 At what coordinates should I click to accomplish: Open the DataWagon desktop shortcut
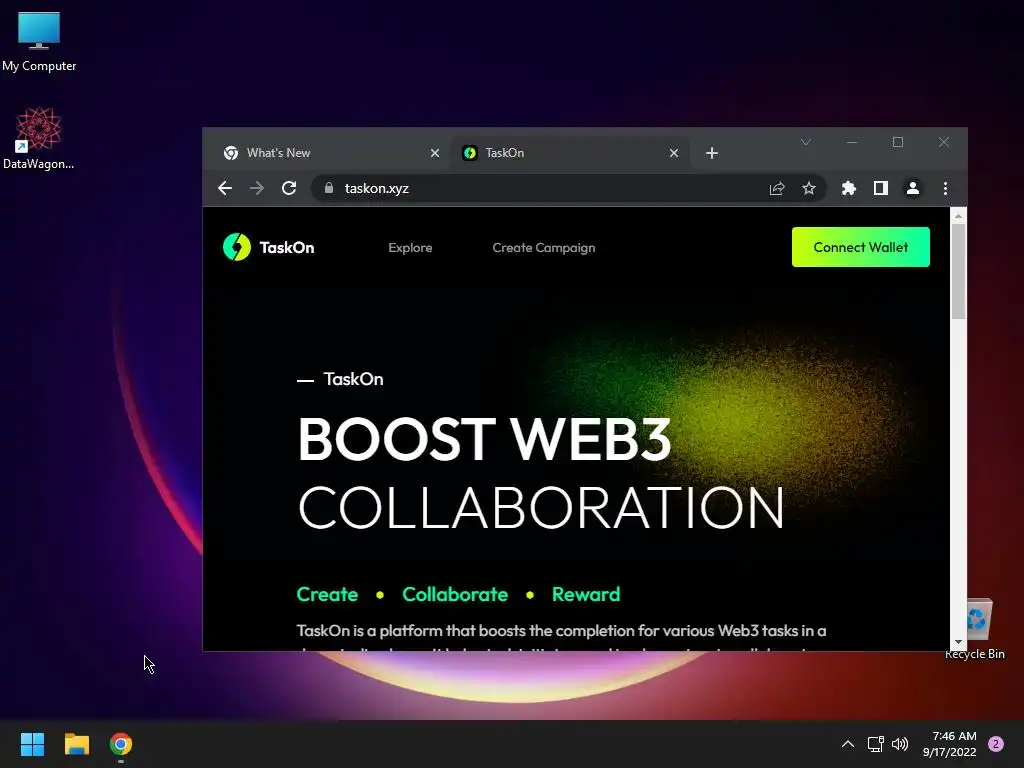tap(39, 138)
